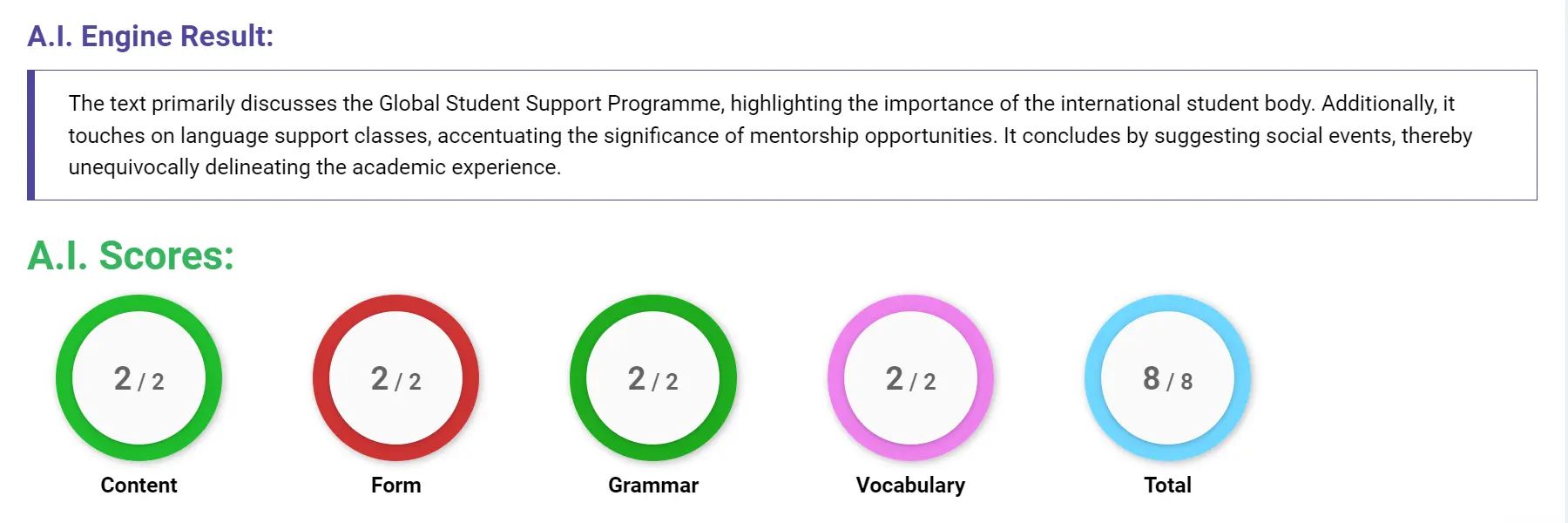Click the Total label below its circle
Viewport: 1568px width, 523px height.
(1167, 485)
